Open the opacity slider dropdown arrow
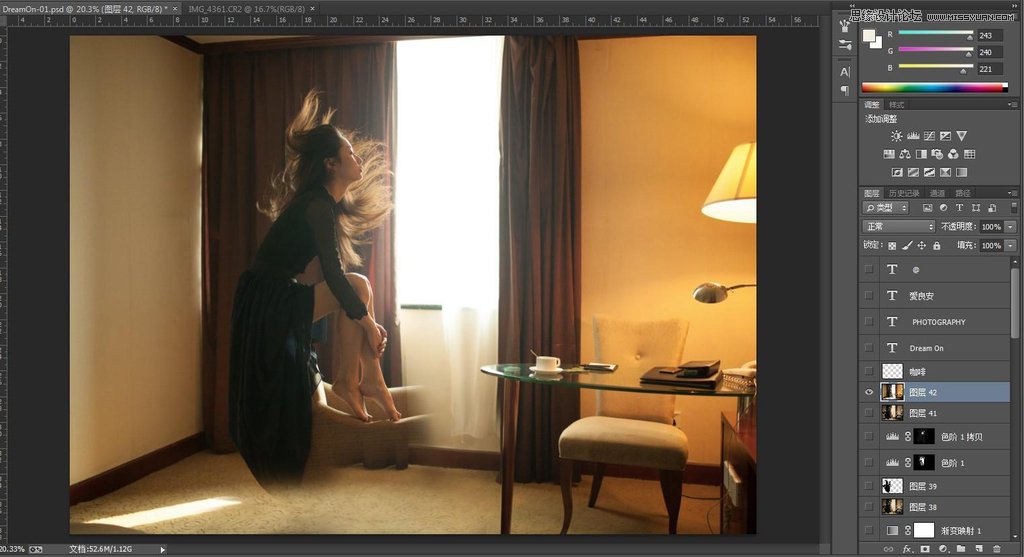Viewport: 1024px width, 557px height. pos(1010,227)
